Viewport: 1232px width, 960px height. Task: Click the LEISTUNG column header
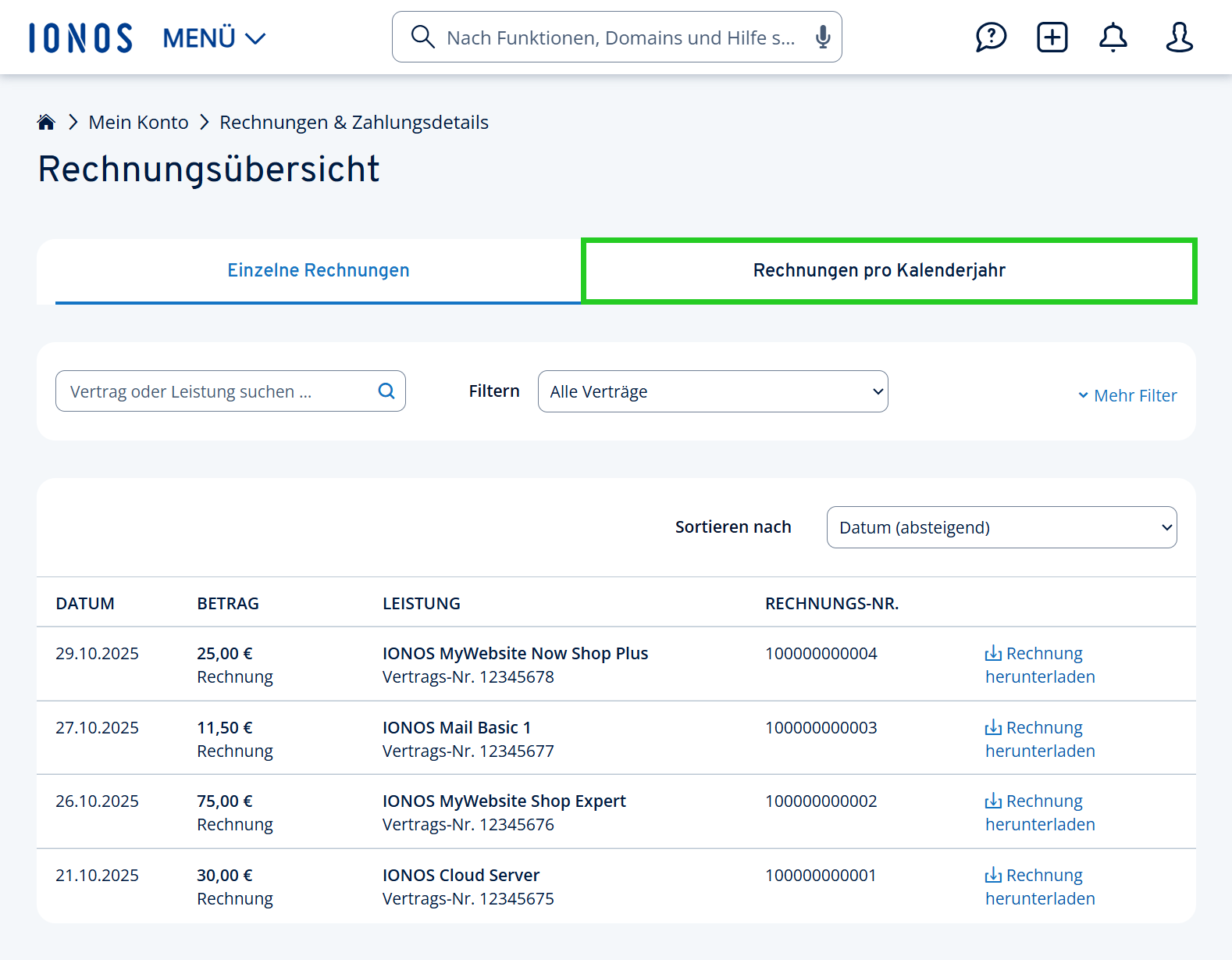click(422, 603)
